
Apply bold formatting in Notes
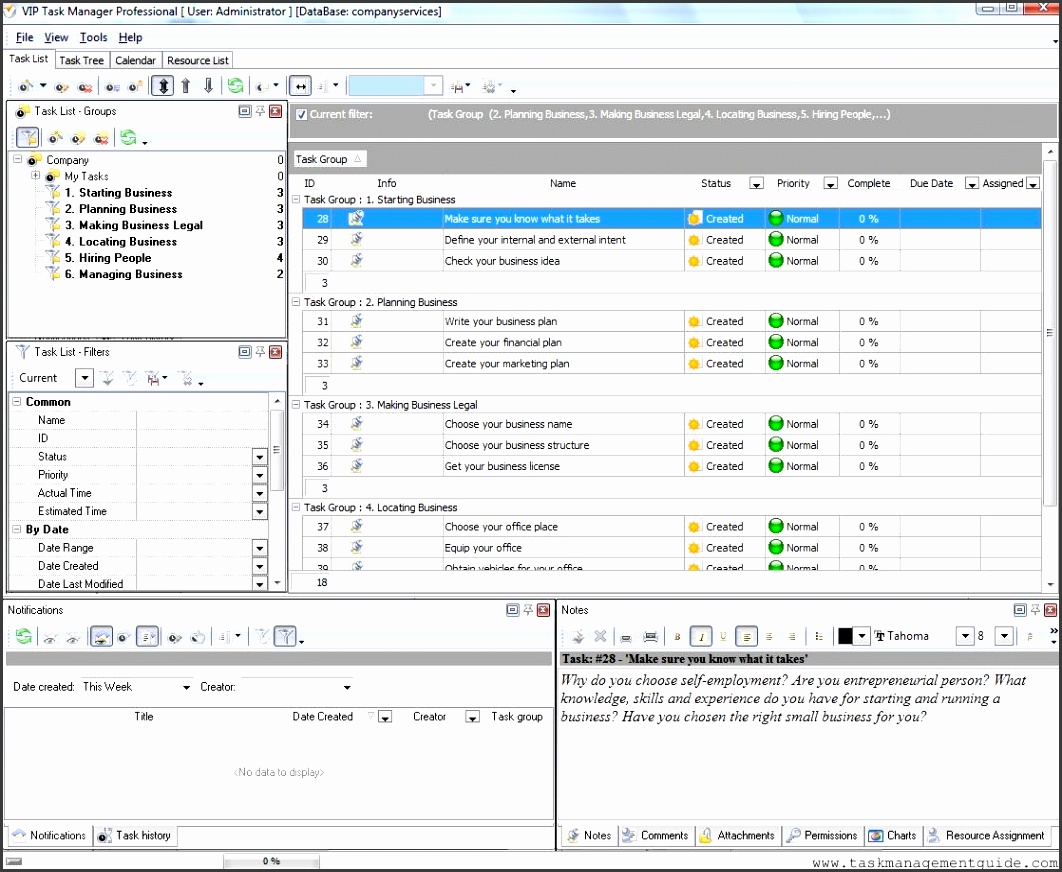pos(677,637)
